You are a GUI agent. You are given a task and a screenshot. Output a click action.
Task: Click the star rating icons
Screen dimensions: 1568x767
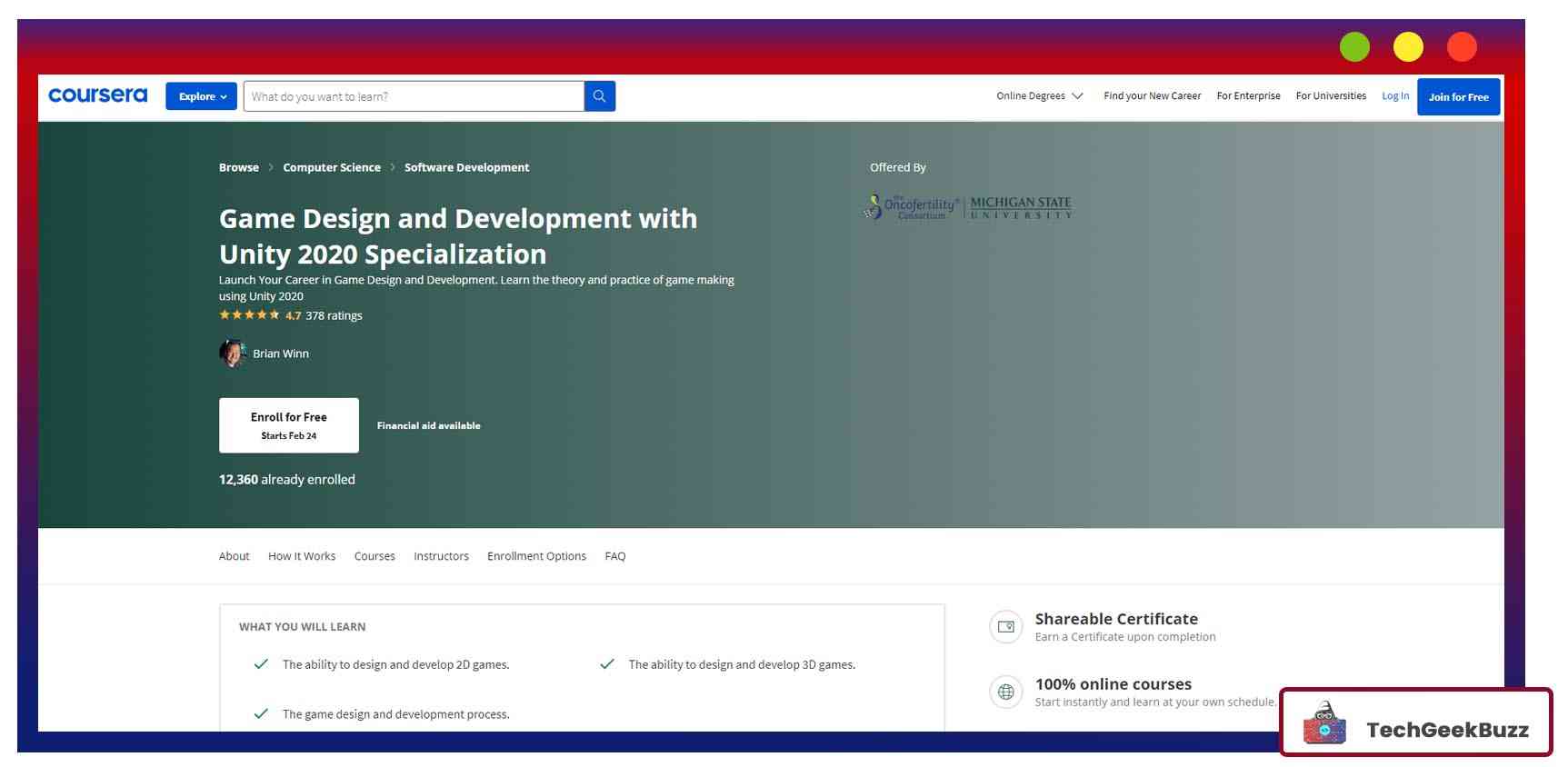[x=249, y=315]
